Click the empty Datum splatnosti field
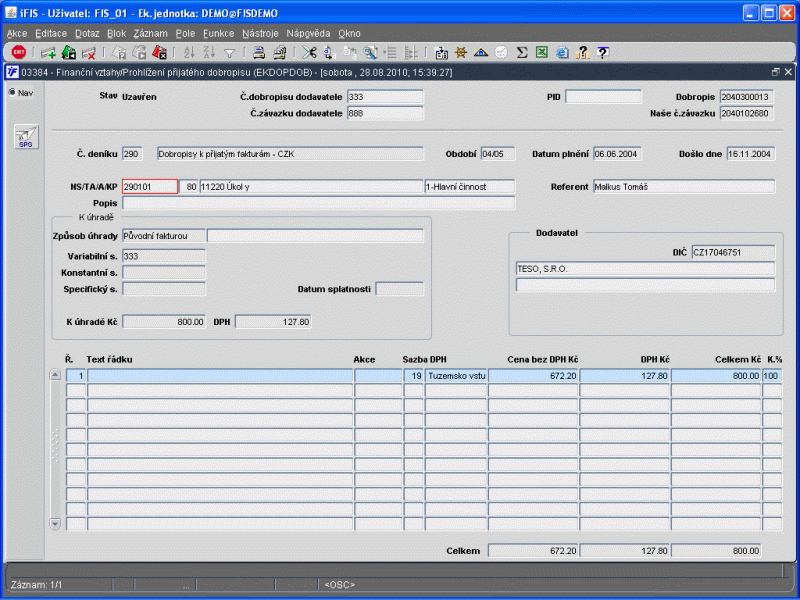Screen dimensions: 800x600 coord(399,289)
